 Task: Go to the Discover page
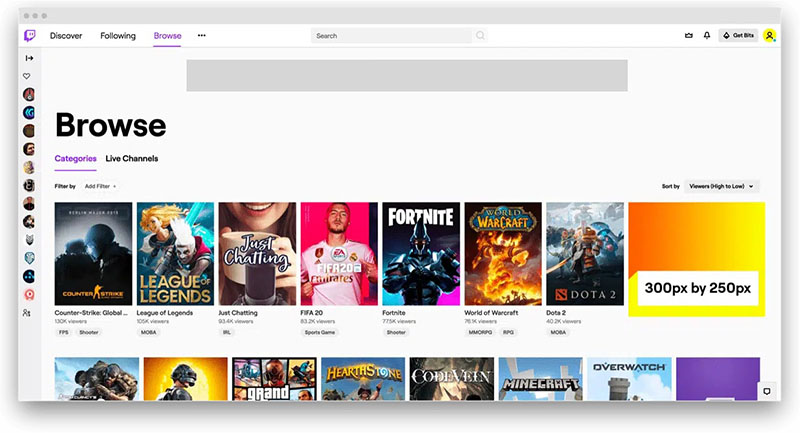tap(66, 36)
